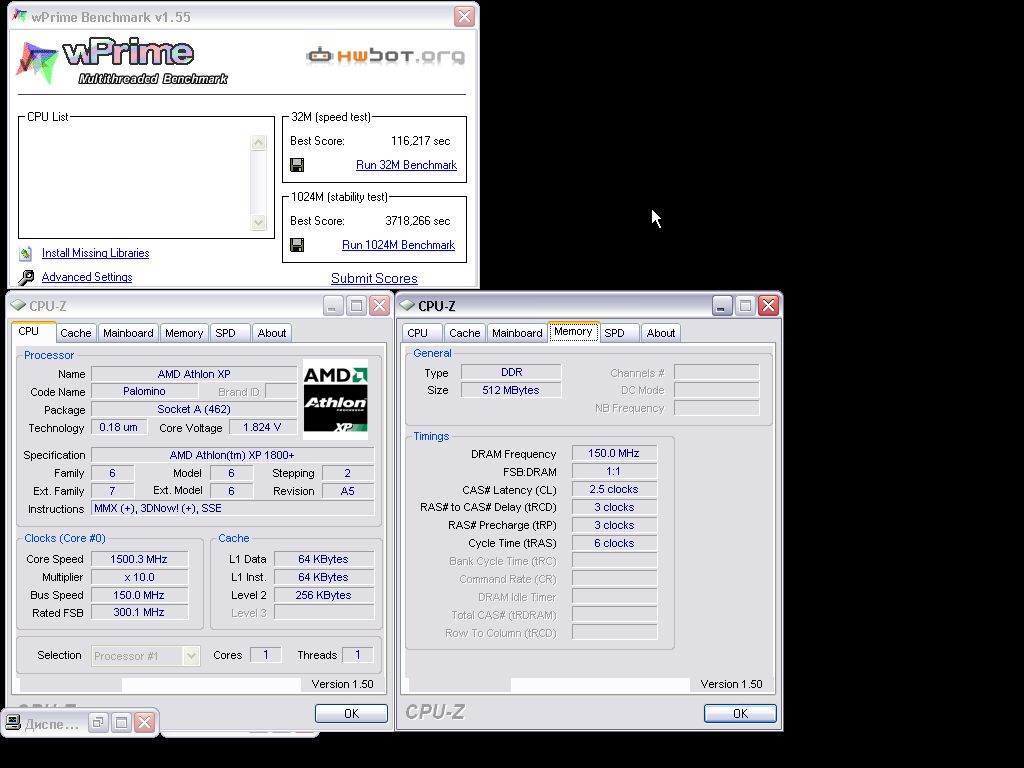Click the Multiplier value x 10.0

pos(140,577)
